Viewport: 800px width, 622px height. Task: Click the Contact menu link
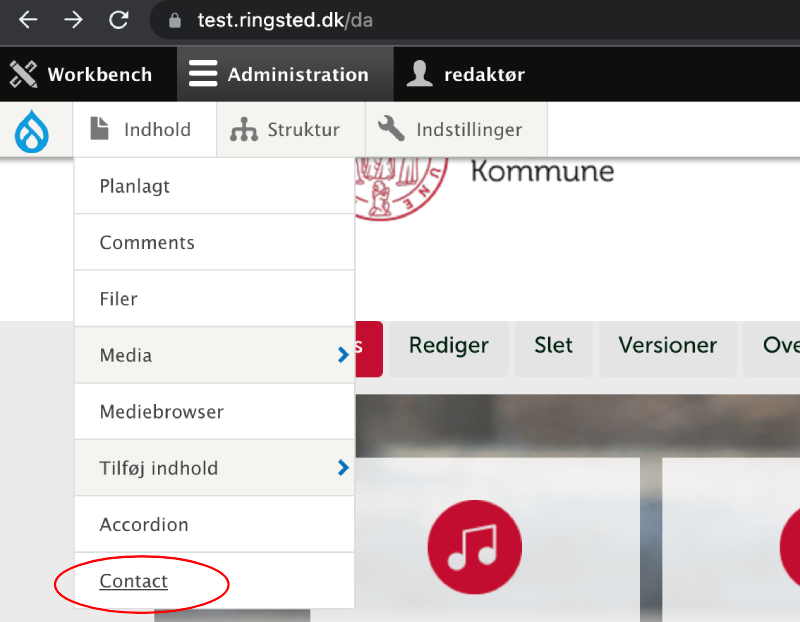134,581
